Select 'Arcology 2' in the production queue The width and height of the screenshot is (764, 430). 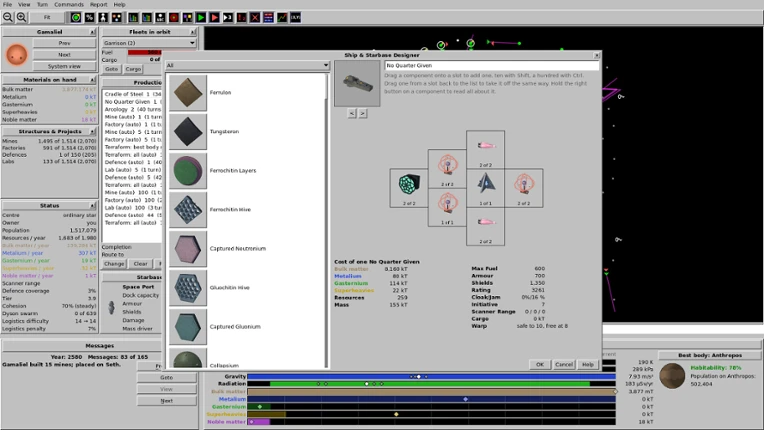[x=133, y=109]
